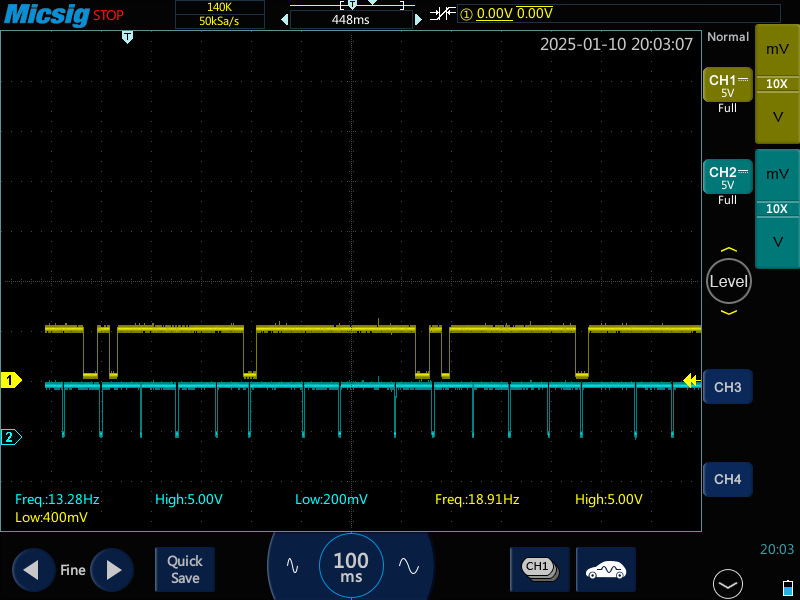Tap the large sine wave timebase icon
The height and width of the screenshot is (600, 800).
click(x=409, y=565)
